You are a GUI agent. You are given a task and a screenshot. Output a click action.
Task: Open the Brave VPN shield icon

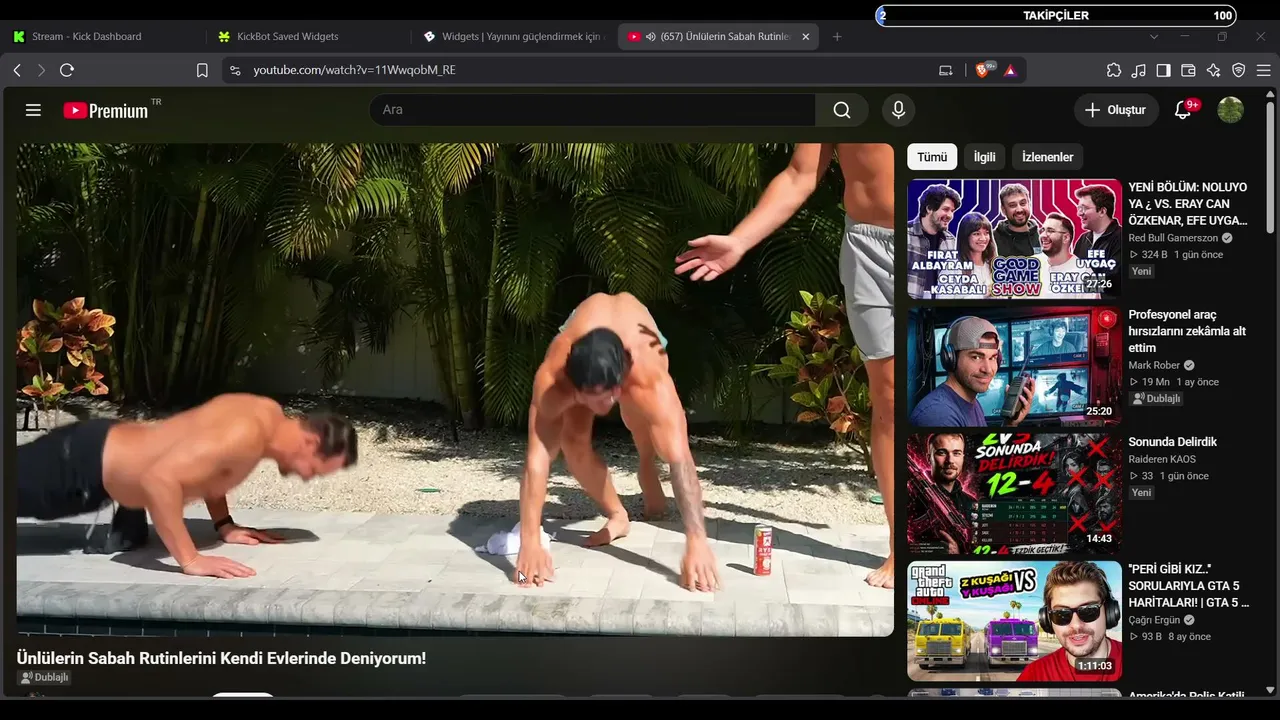(x=1239, y=70)
